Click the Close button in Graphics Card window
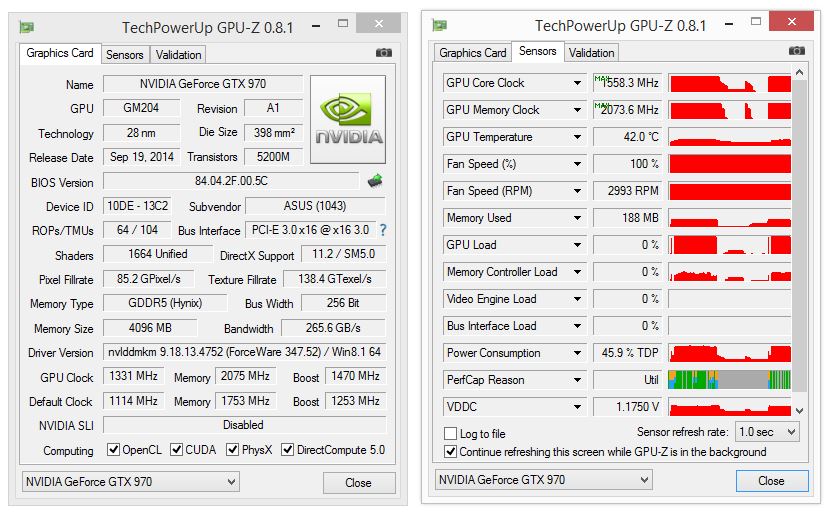 click(x=359, y=483)
